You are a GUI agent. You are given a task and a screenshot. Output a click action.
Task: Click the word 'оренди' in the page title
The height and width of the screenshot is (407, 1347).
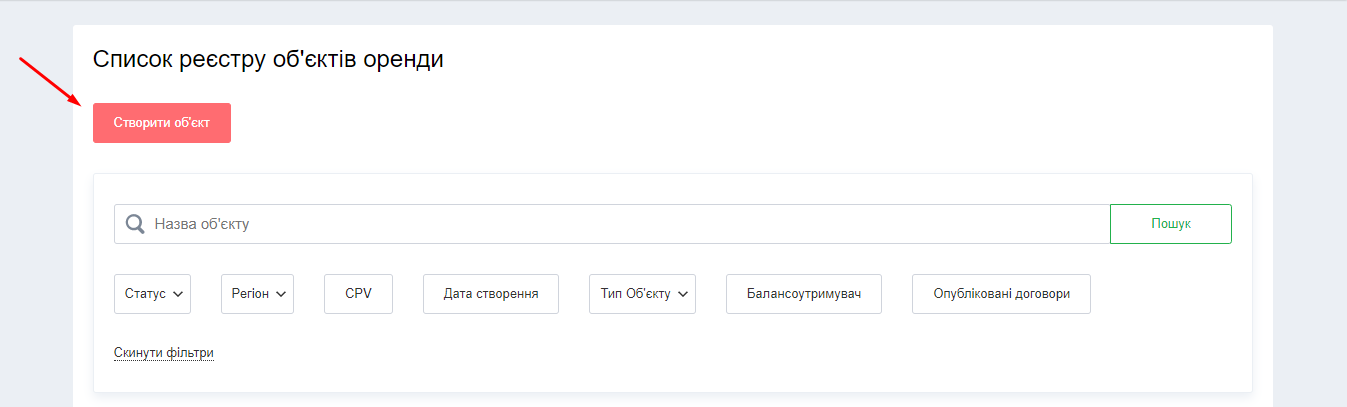click(403, 60)
